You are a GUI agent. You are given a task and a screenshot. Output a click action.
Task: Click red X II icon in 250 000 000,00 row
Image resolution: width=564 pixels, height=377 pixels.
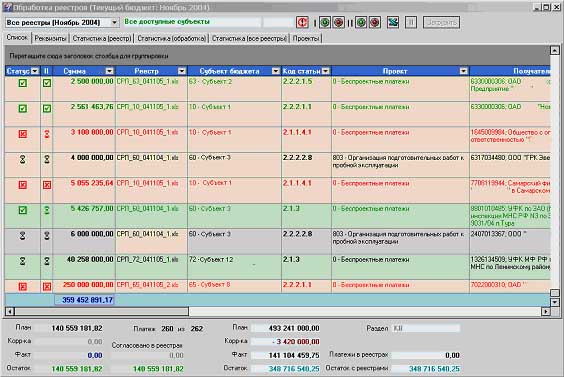point(47,287)
